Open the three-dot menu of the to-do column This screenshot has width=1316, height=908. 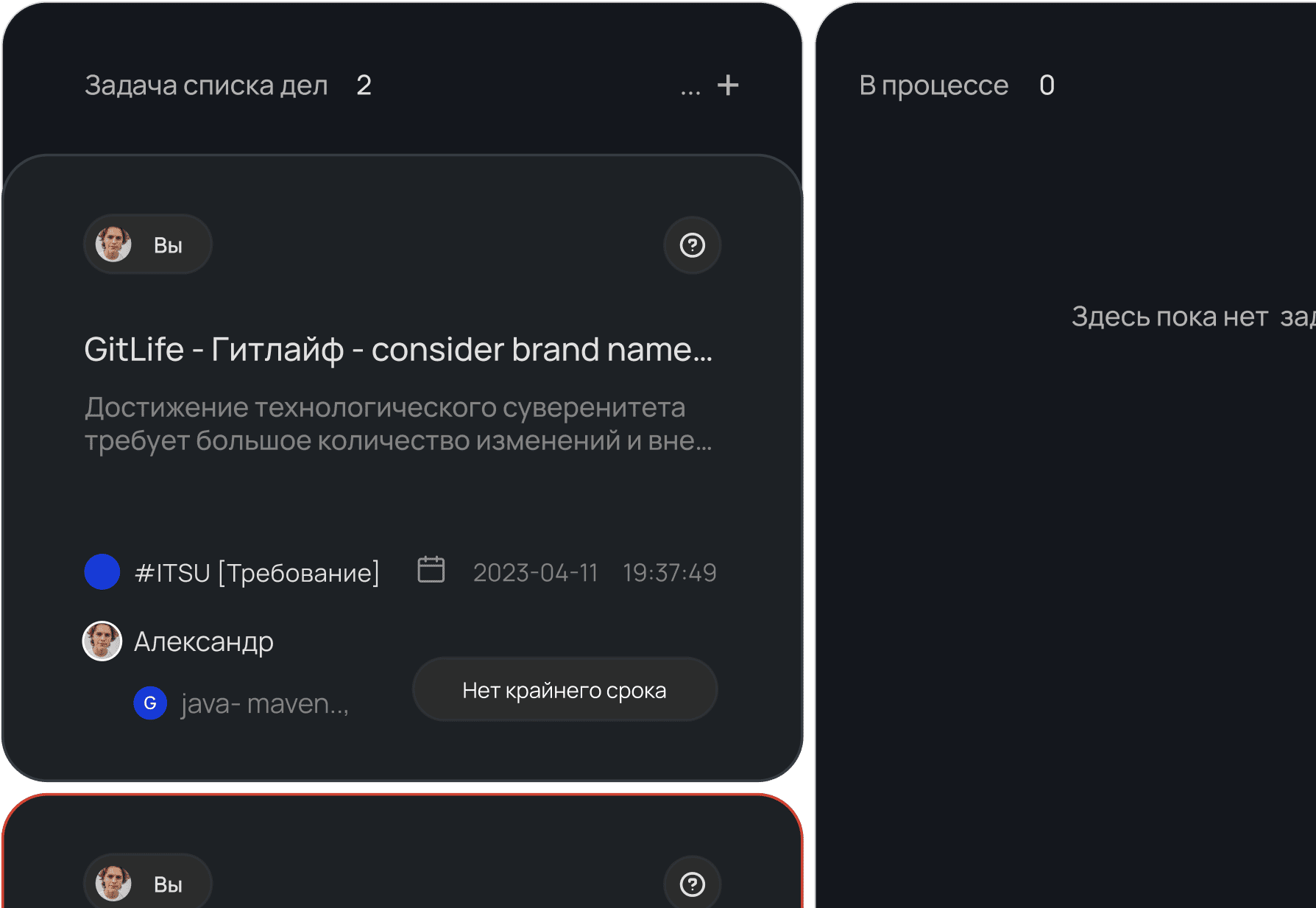tap(690, 90)
